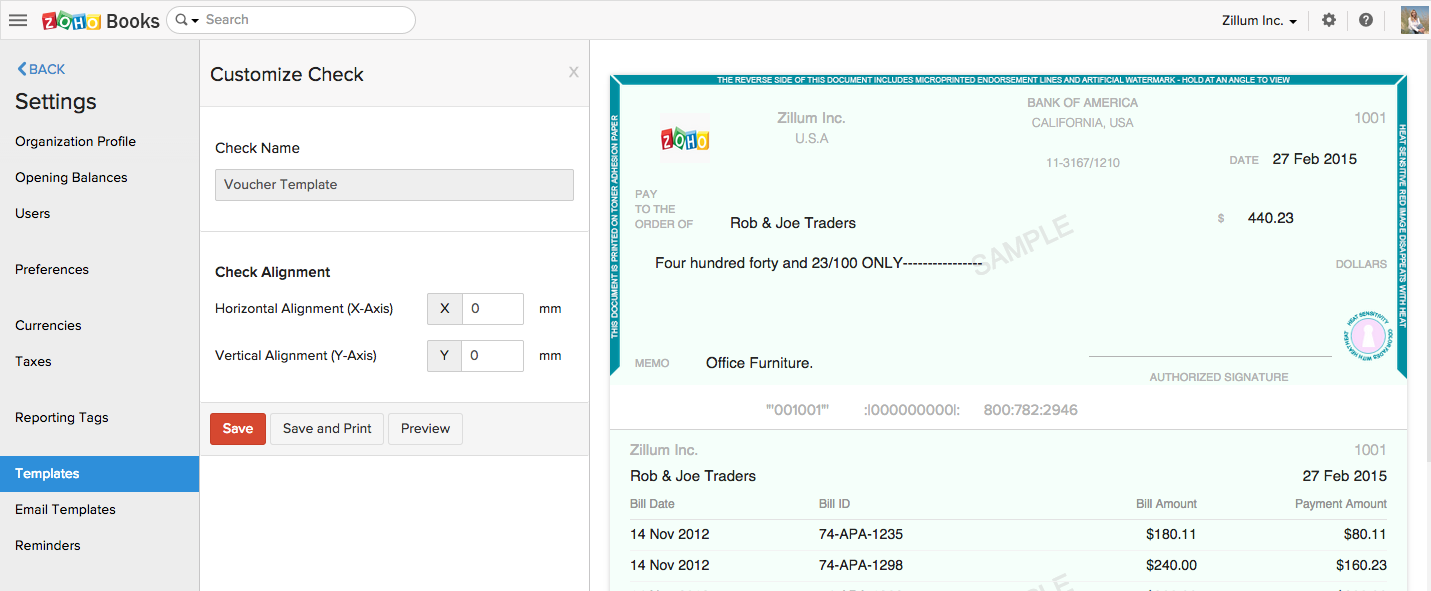This screenshot has height=591, width=1431.
Task: Open the Zillum Inc. organization dropdown
Action: 1259,20
